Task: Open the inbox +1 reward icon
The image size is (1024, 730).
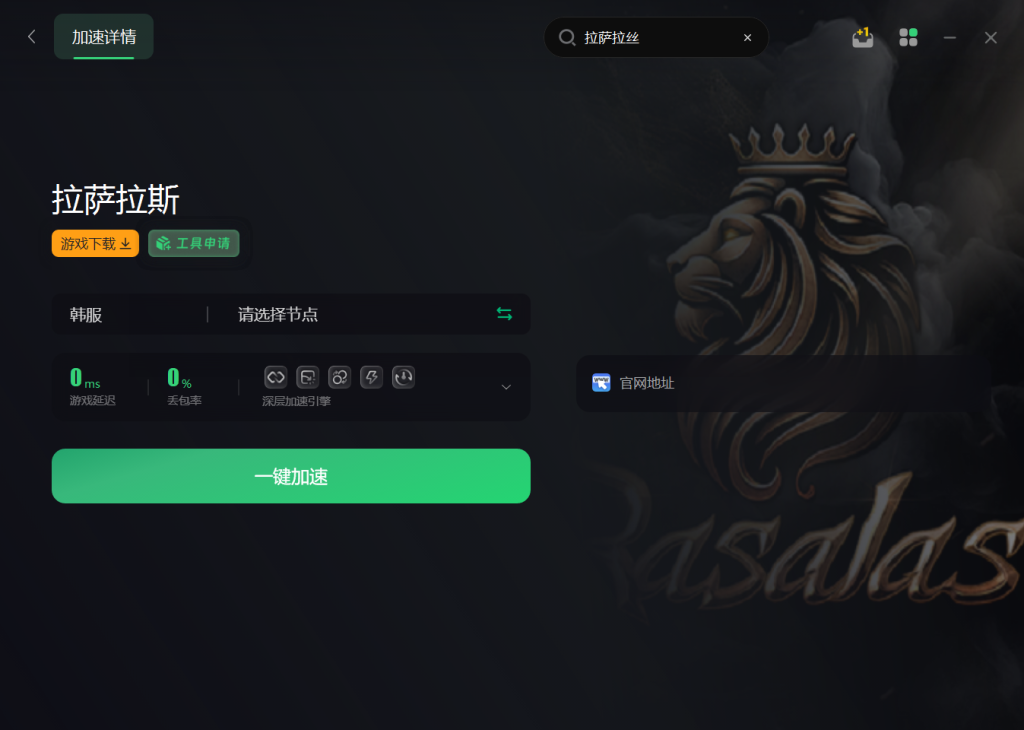Action: coord(863,37)
